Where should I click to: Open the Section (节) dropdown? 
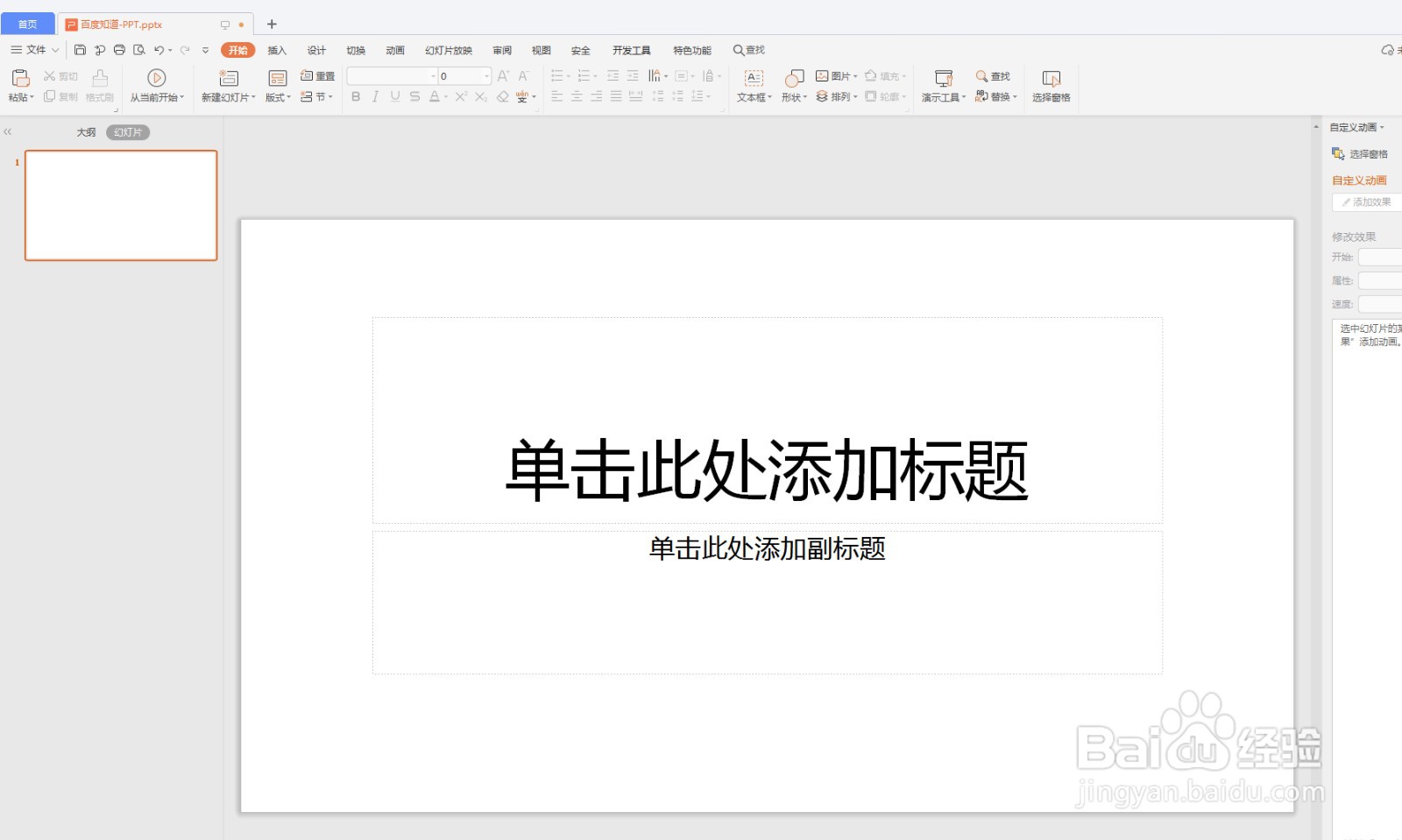click(317, 96)
